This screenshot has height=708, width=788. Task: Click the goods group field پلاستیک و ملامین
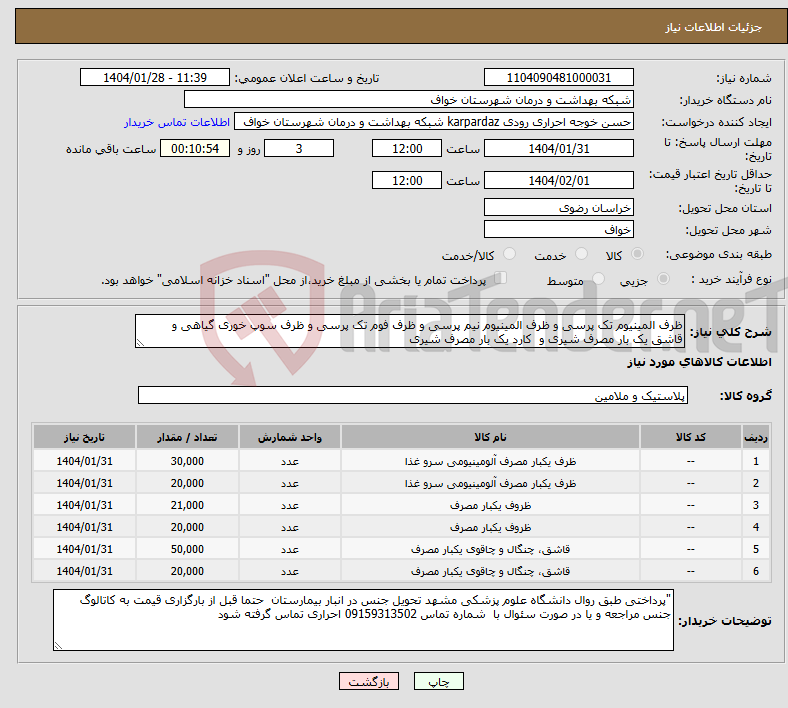click(x=413, y=395)
